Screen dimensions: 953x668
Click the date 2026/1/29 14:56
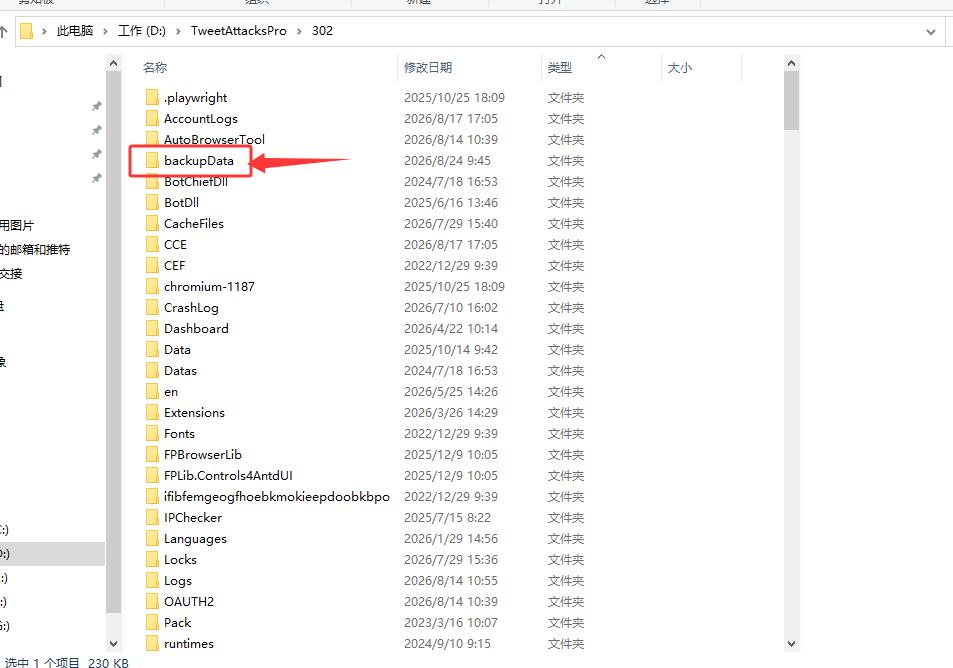(450, 539)
